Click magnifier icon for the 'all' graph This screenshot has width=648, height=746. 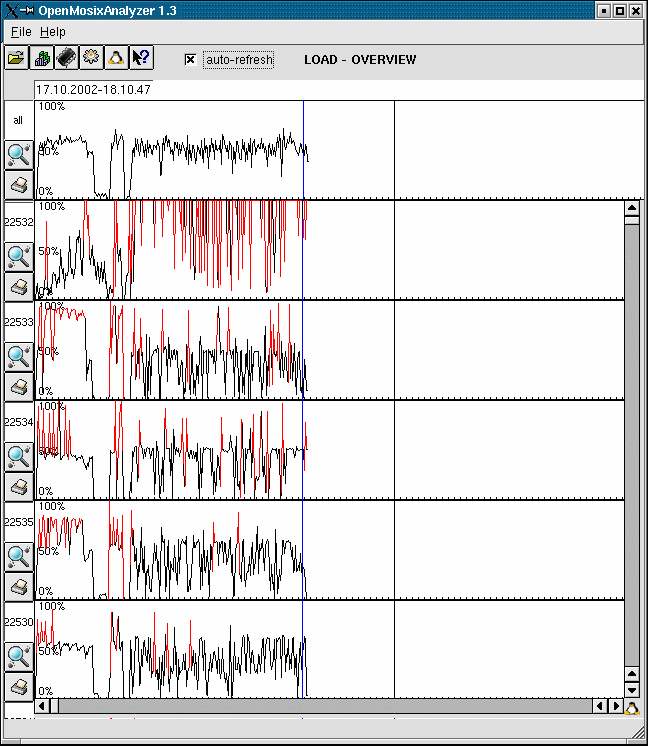click(x=18, y=154)
